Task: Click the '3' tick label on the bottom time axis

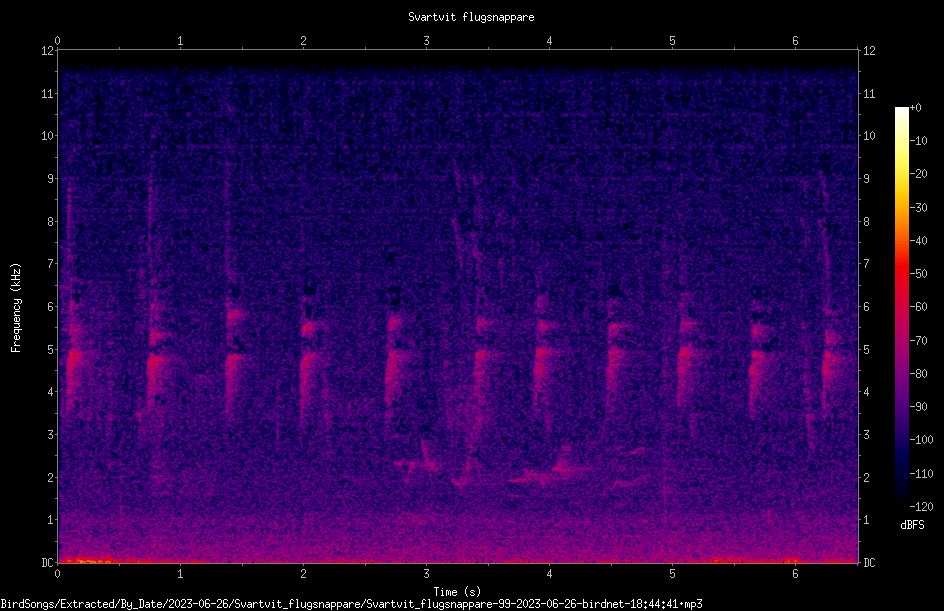Action: (x=426, y=574)
